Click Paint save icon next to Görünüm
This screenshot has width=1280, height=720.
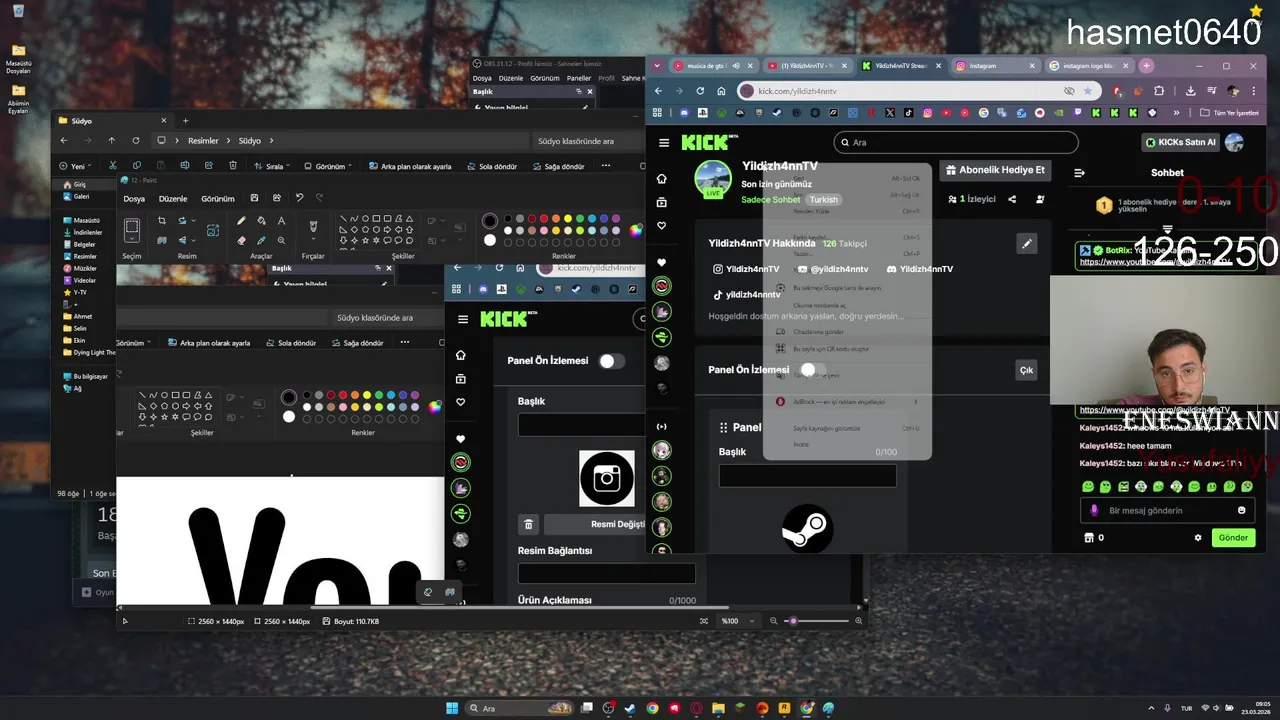tap(254, 198)
